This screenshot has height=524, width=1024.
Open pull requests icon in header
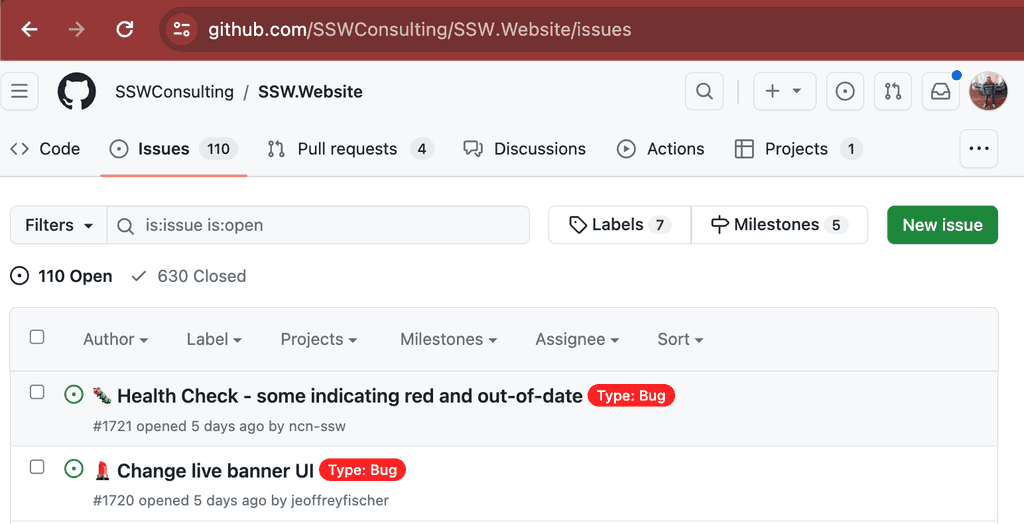(893, 92)
